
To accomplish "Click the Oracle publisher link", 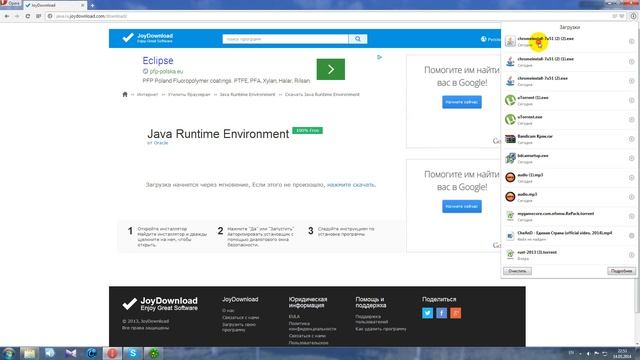I will (x=161, y=143).
